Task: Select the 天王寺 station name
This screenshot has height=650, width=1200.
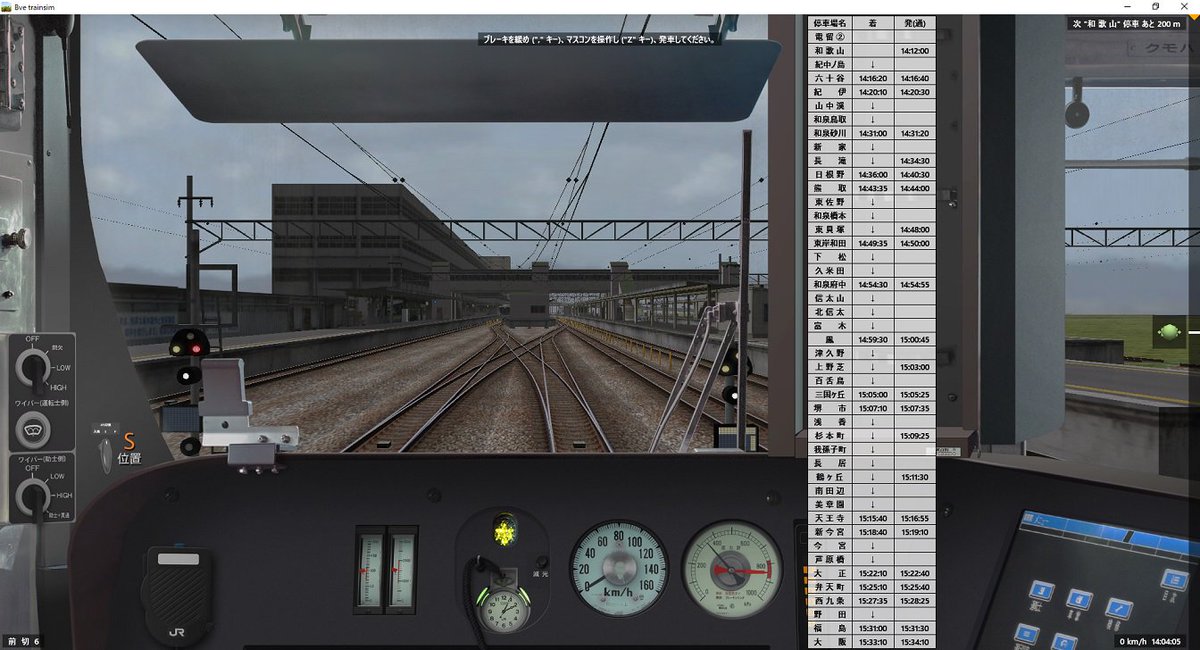Action: [830, 518]
